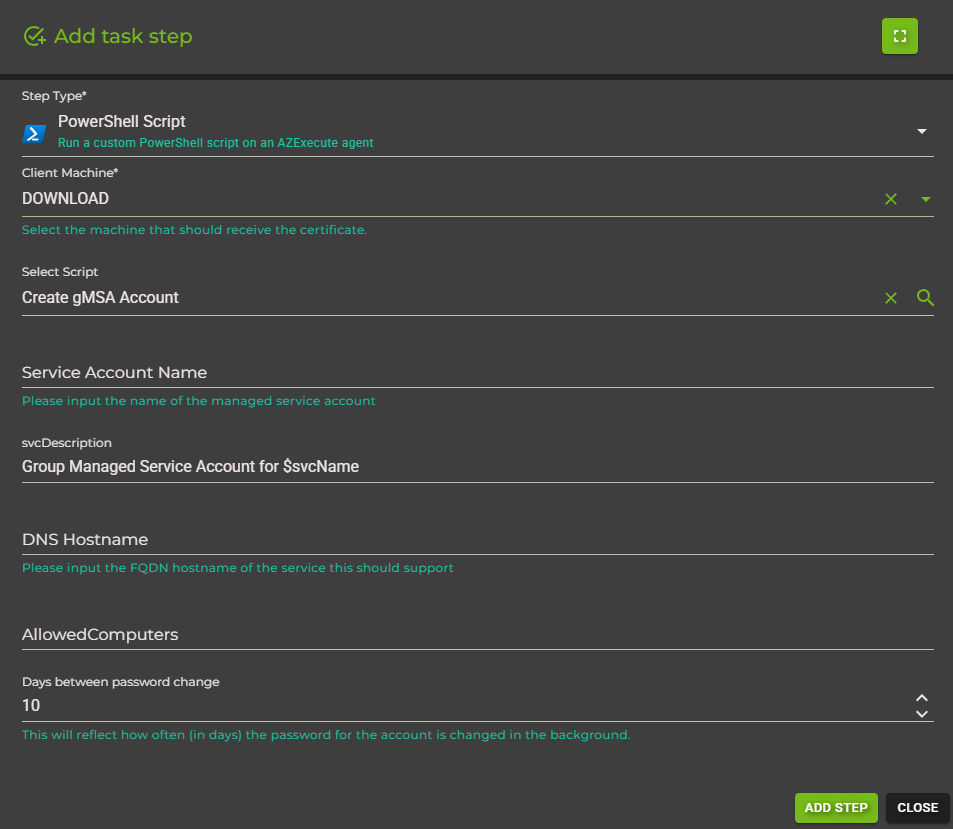The image size is (953, 829).
Task: Click the DOWNLOAD machine name field
Action: coord(400,198)
